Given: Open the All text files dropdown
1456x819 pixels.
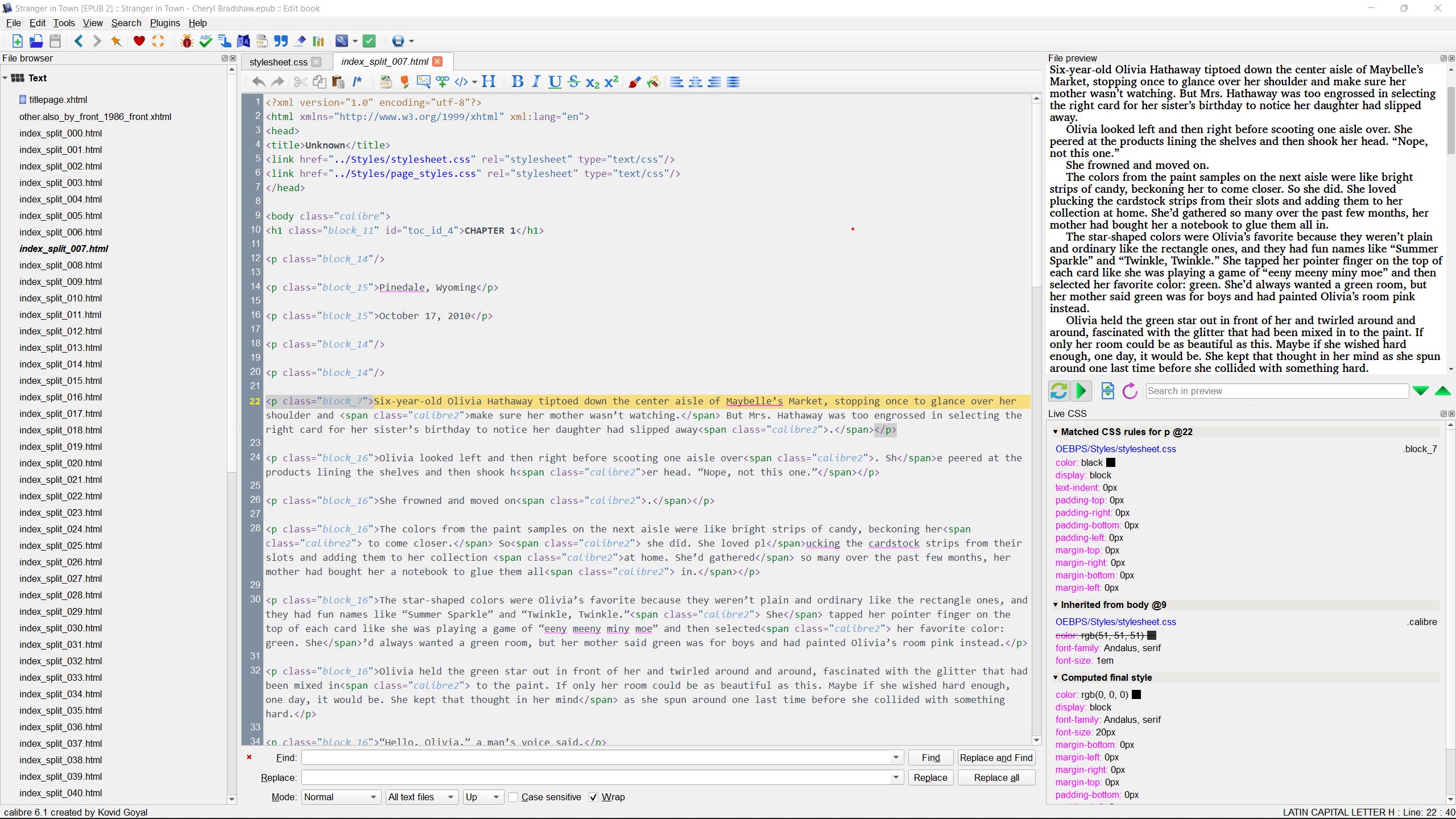Looking at the screenshot, I should coord(421,797).
